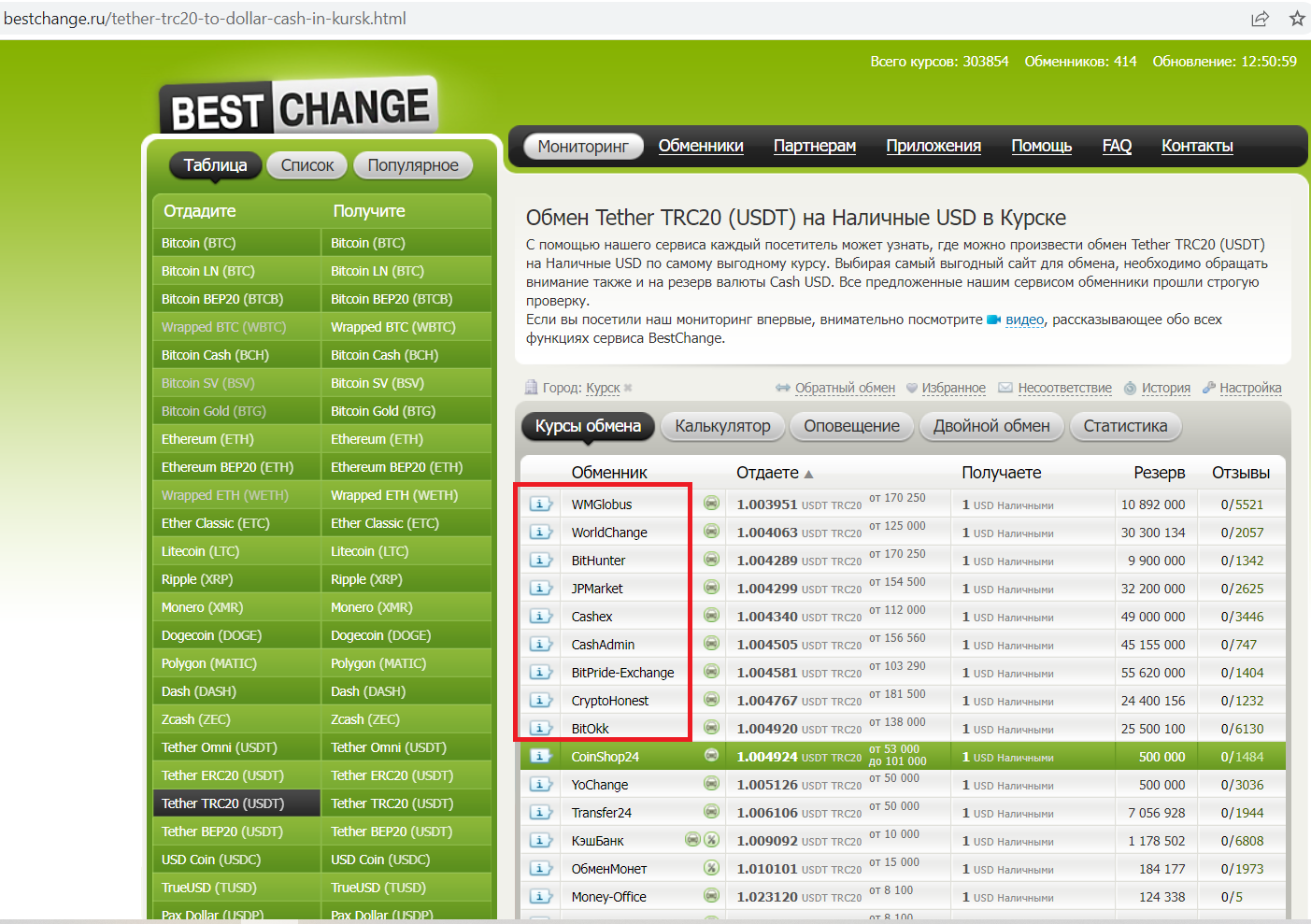Click the green badge icon in WMGlobus row
This screenshot has height=924, width=1311.
[711, 503]
